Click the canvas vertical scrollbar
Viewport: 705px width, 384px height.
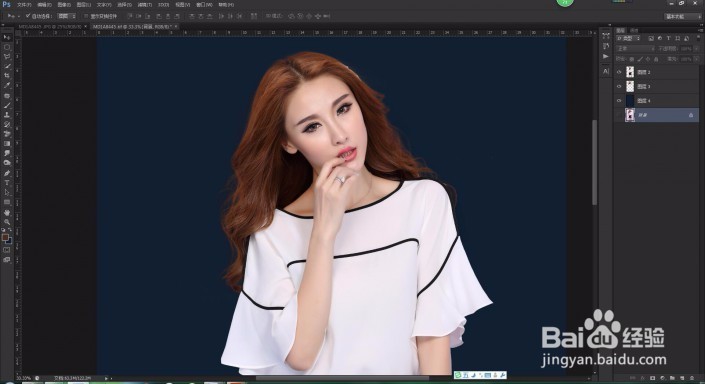click(x=594, y=162)
